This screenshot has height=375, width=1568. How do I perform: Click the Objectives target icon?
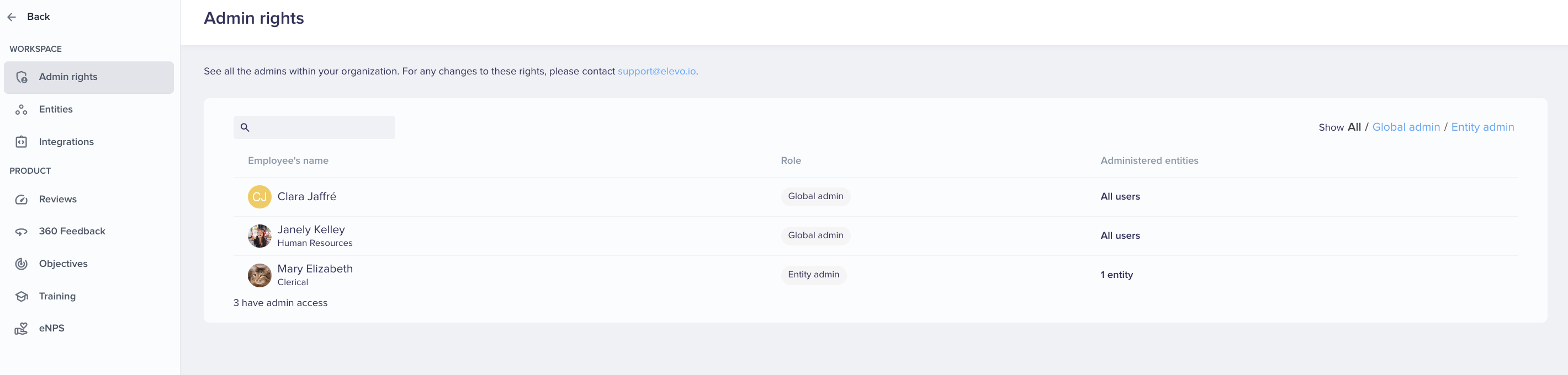click(x=22, y=264)
